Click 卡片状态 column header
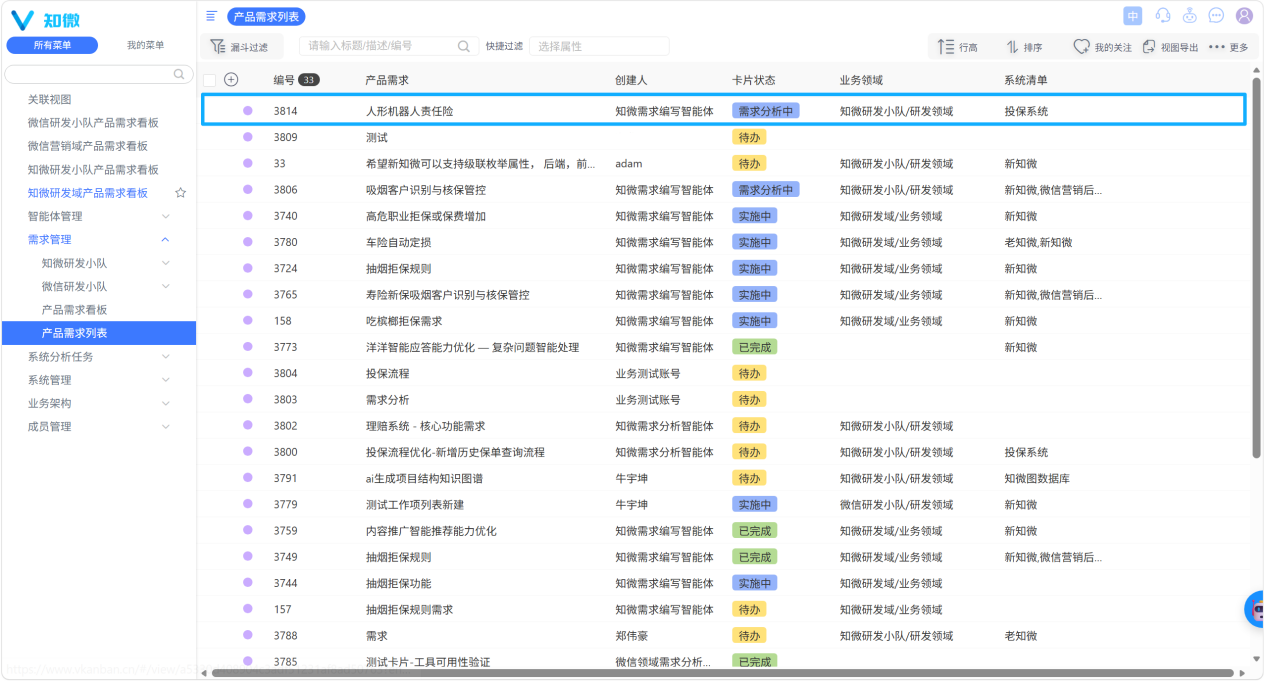 click(753, 80)
